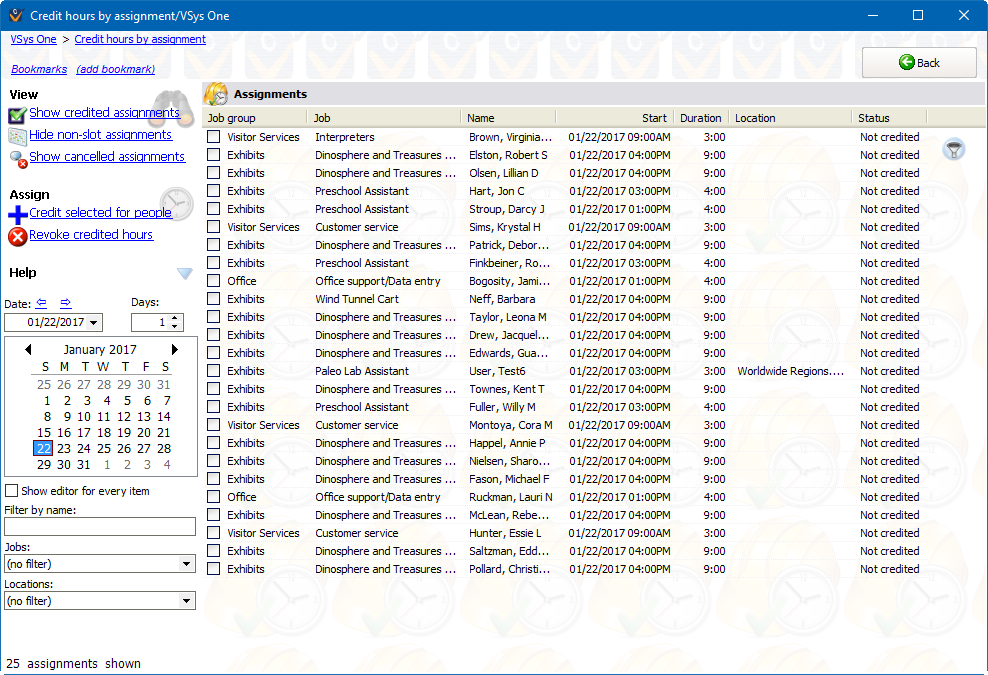Click the people icon on the Assignments panel header

[x=217, y=93]
